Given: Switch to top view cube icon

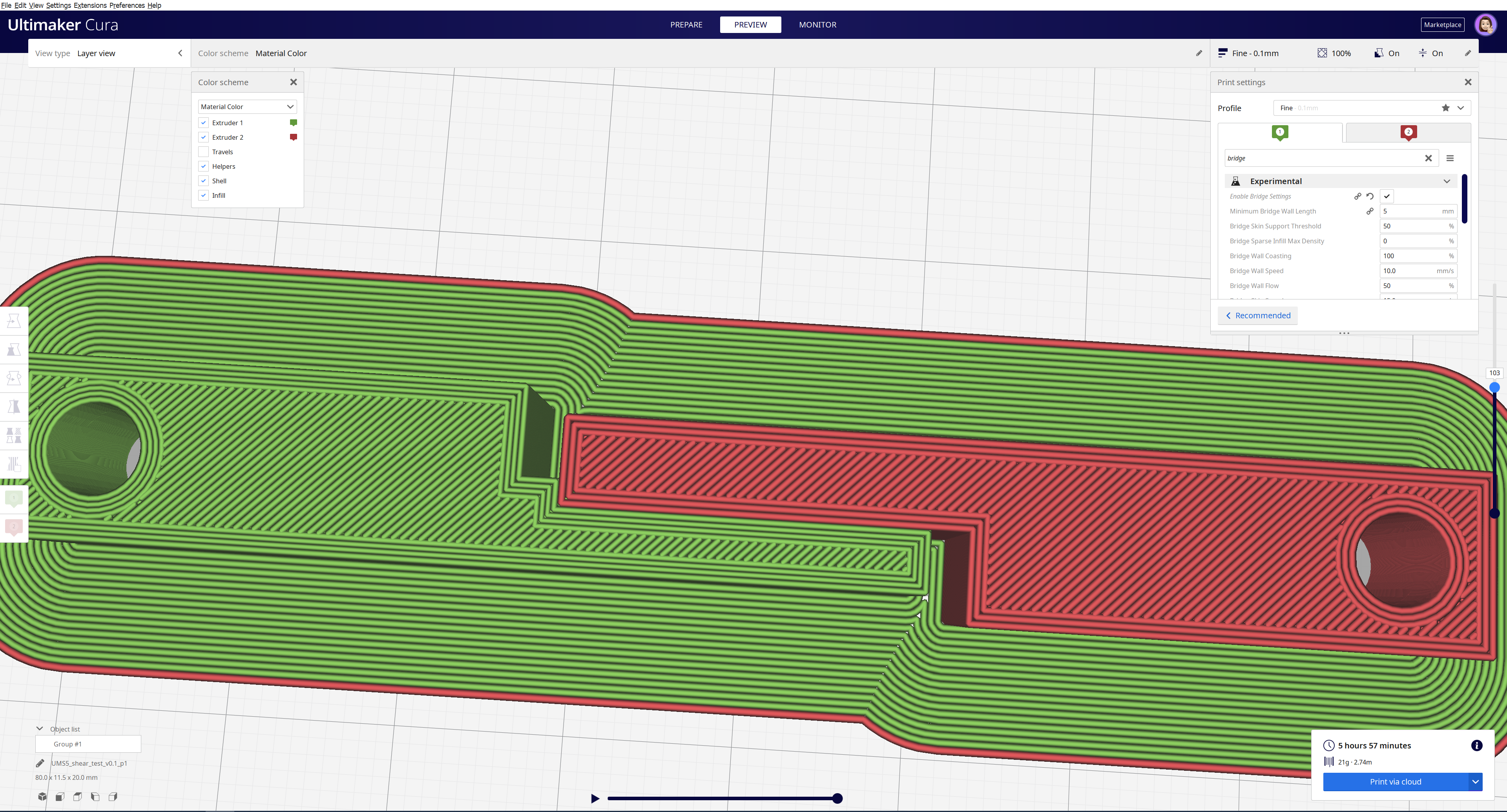Looking at the screenshot, I should [77, 796].
